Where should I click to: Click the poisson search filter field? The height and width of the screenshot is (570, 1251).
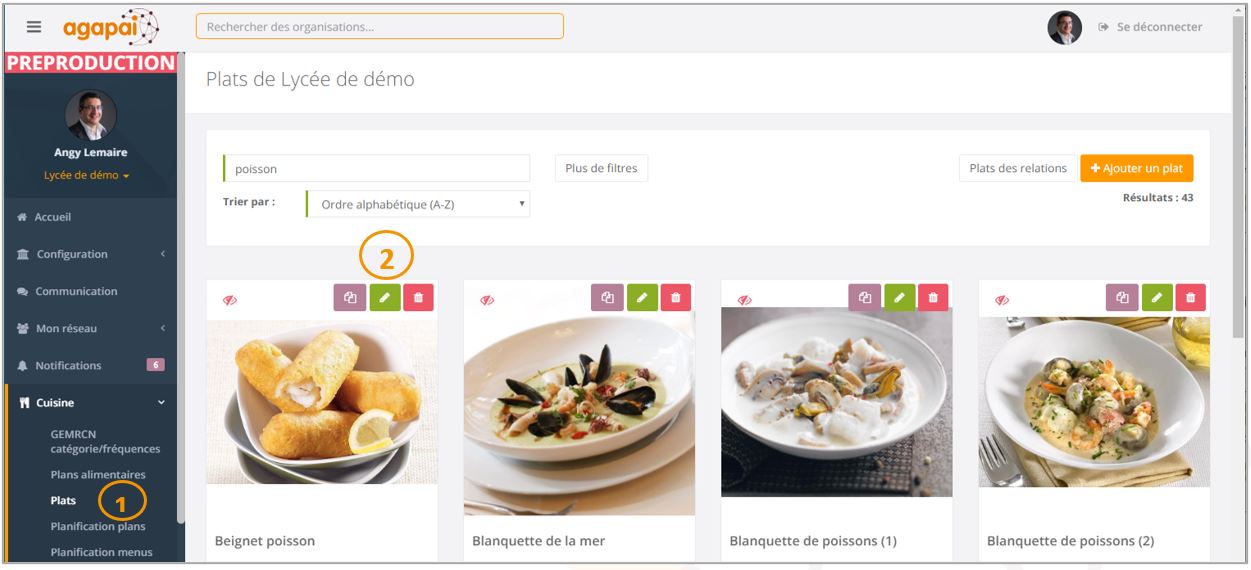coord(376,169)
